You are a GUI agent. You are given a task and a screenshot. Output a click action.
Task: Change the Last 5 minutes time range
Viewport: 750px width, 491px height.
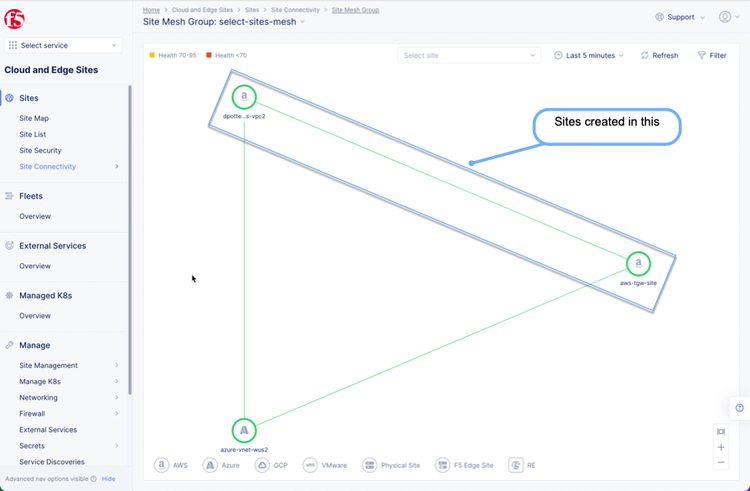pyautogui.click(x=589, y=56)
